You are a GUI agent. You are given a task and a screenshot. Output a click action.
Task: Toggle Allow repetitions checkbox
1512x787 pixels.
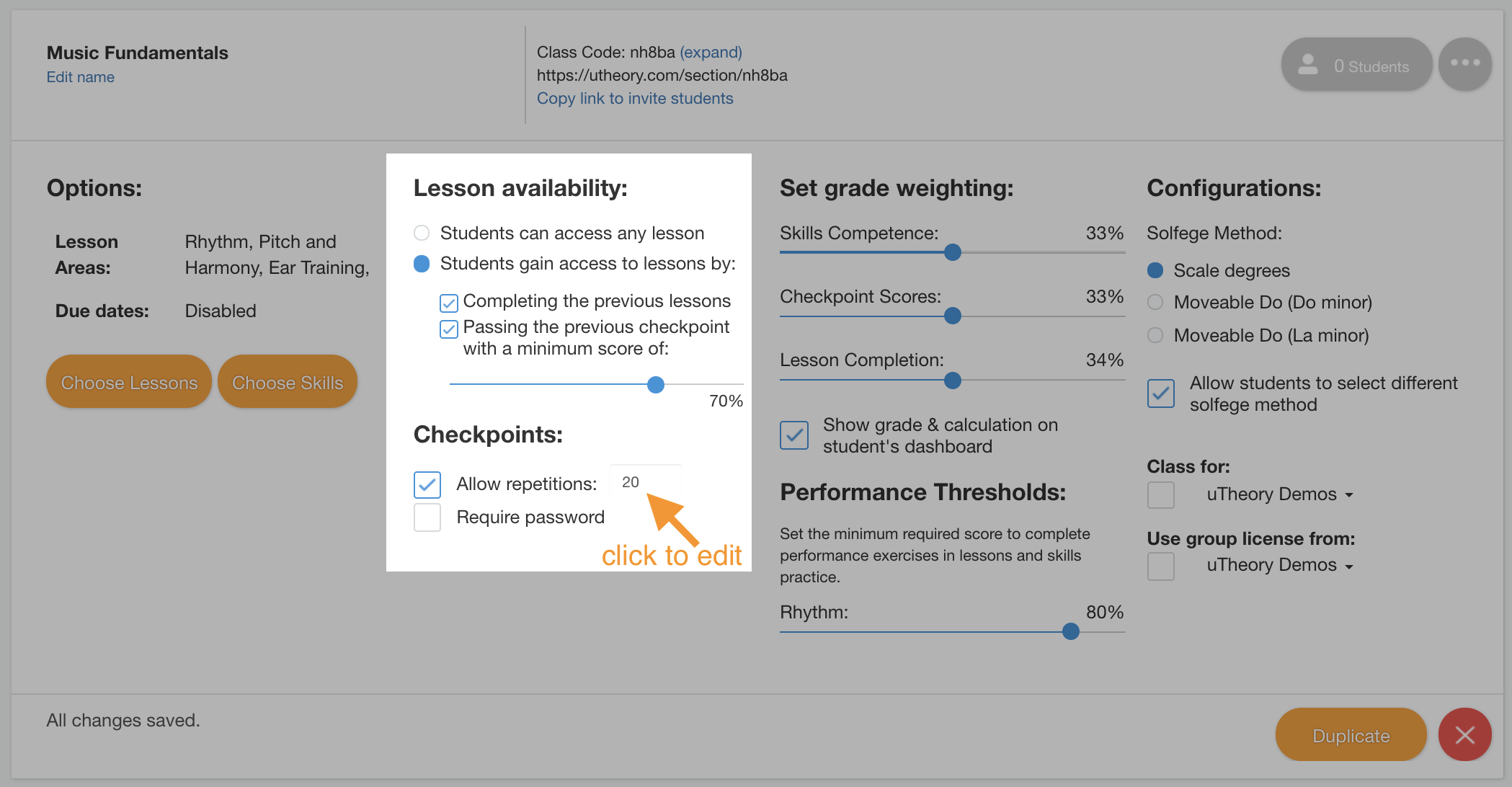(427, 484)
